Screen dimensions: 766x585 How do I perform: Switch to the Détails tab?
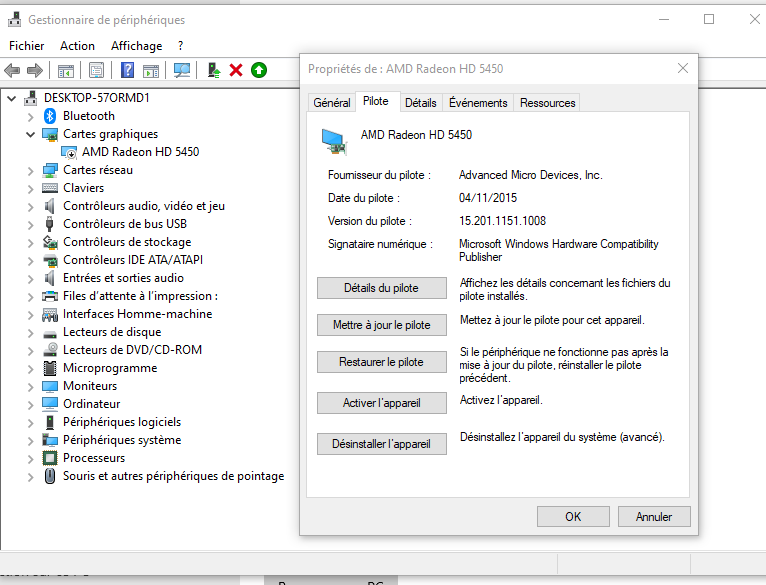(420, 103)
